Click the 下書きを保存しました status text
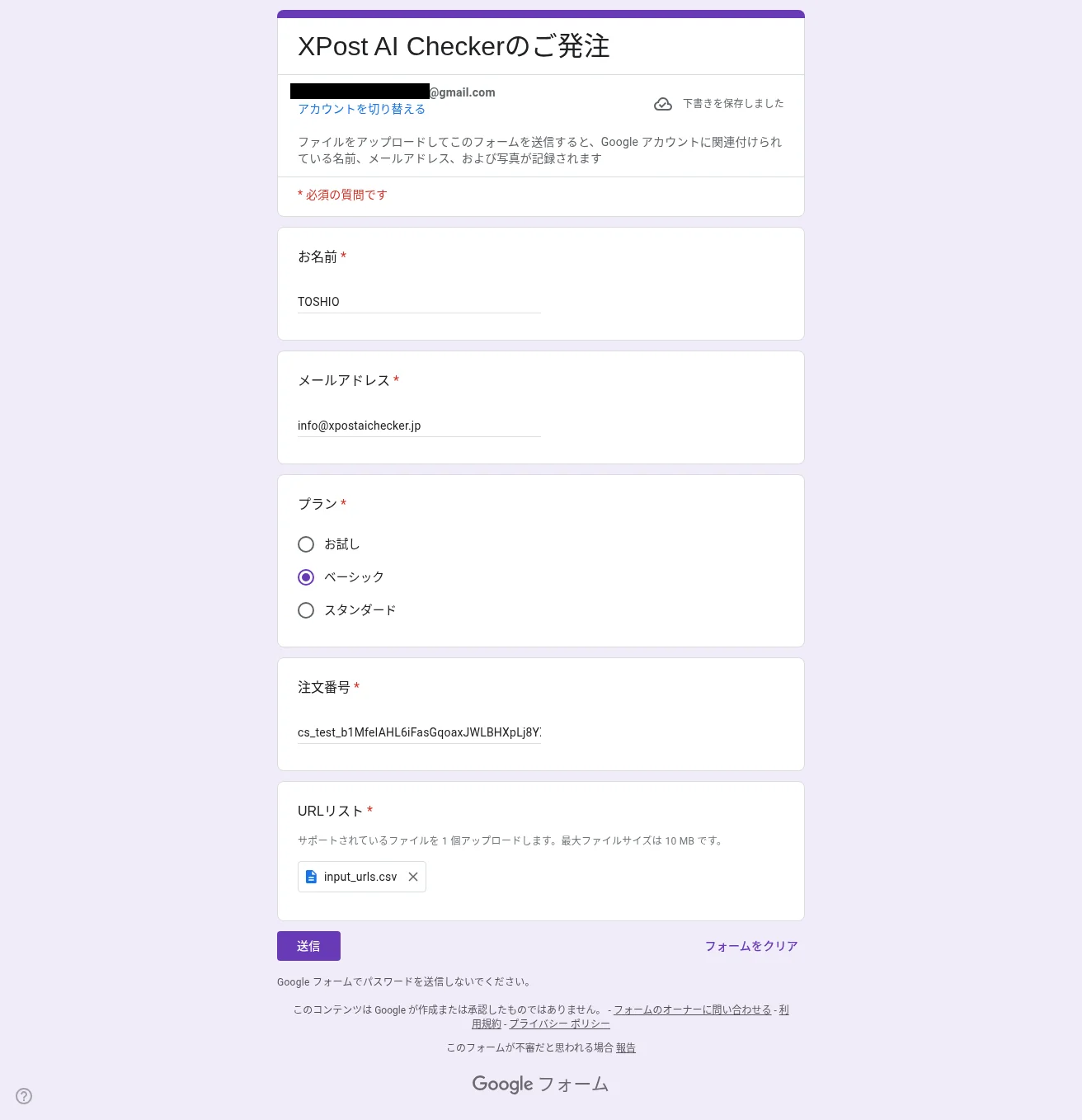This screenshot has width=1082, height=1120. click(x=733, y=103)
